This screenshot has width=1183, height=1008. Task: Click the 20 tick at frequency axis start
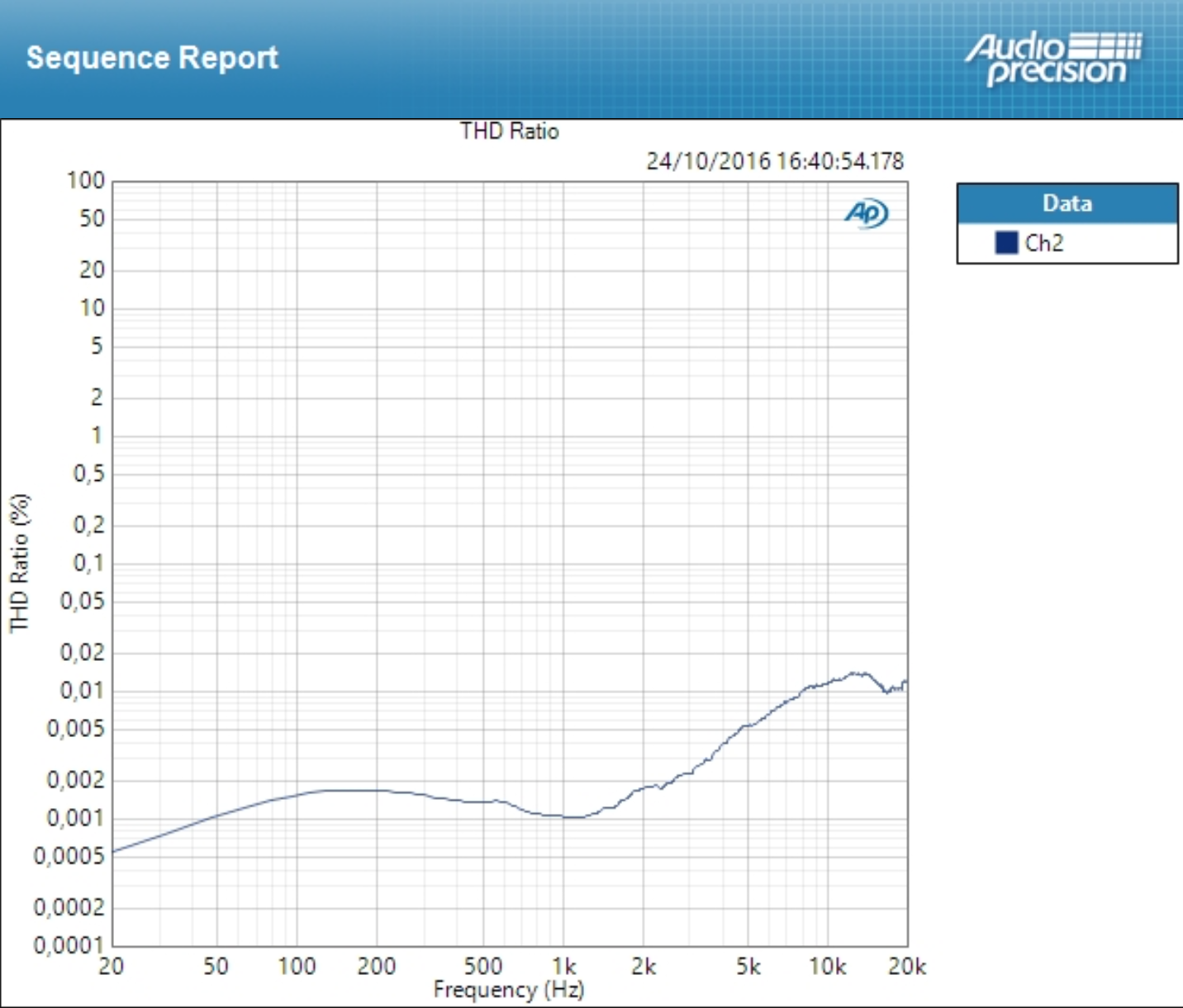tap(112, 966)
